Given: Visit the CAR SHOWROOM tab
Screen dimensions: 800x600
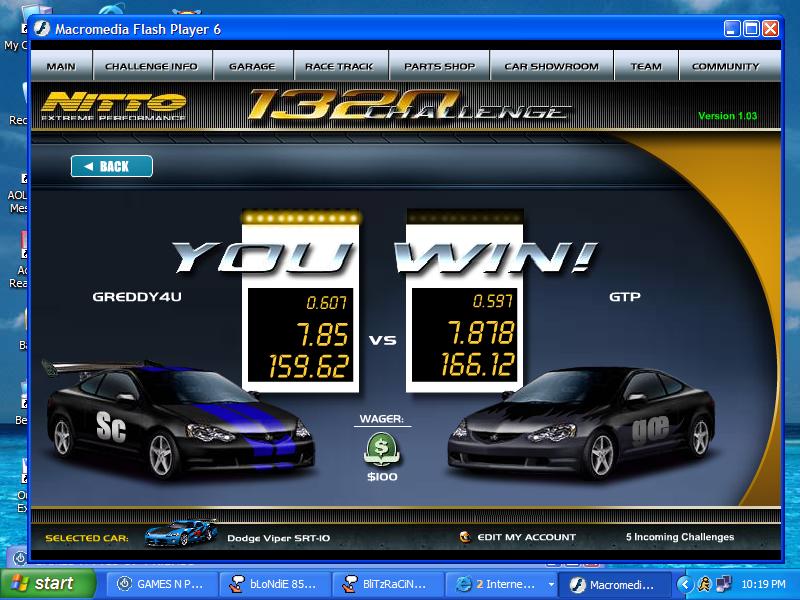Looking at the screenshot, I should (x=552, y=66).
